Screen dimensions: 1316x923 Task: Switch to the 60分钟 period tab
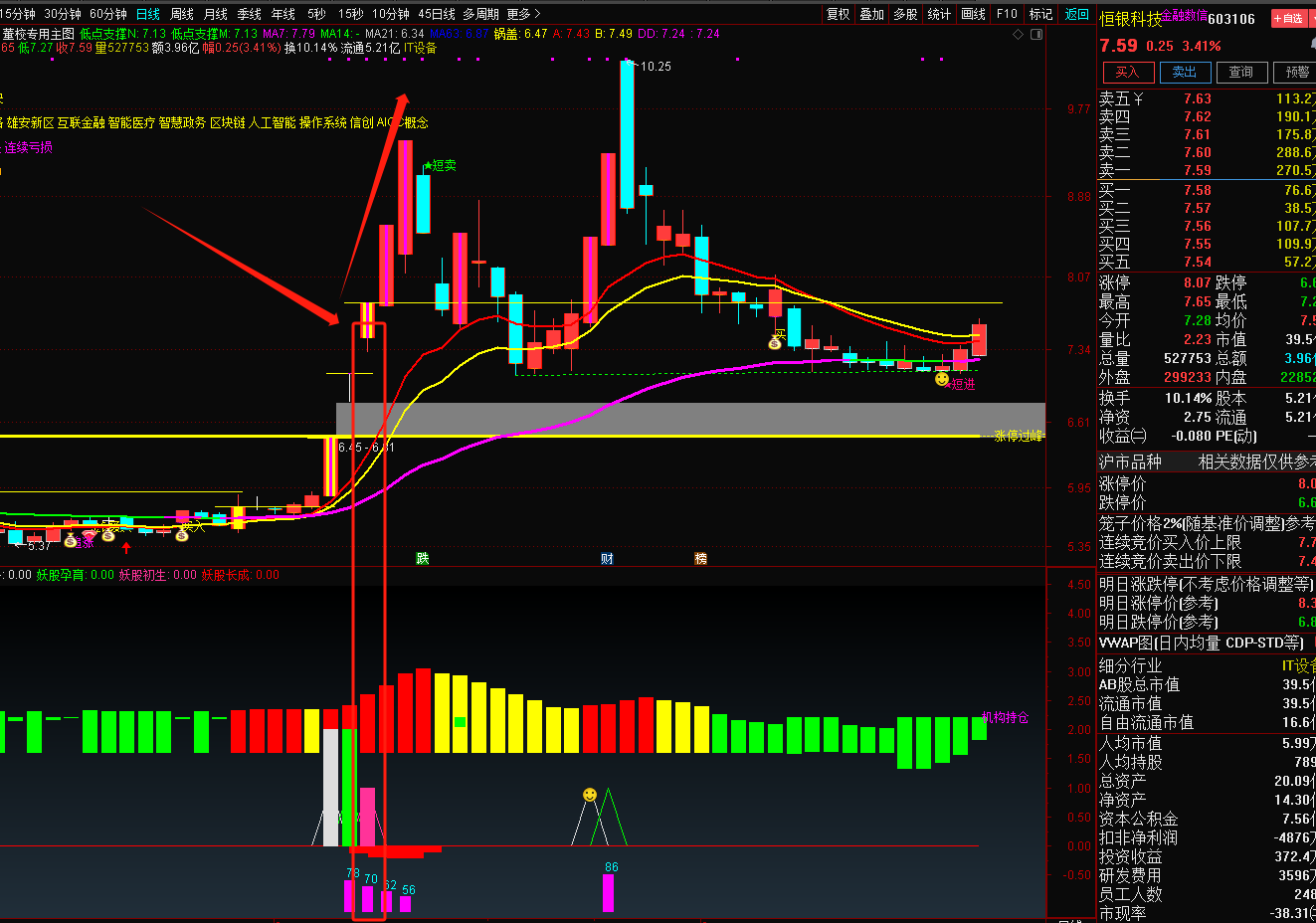(108, 14)
